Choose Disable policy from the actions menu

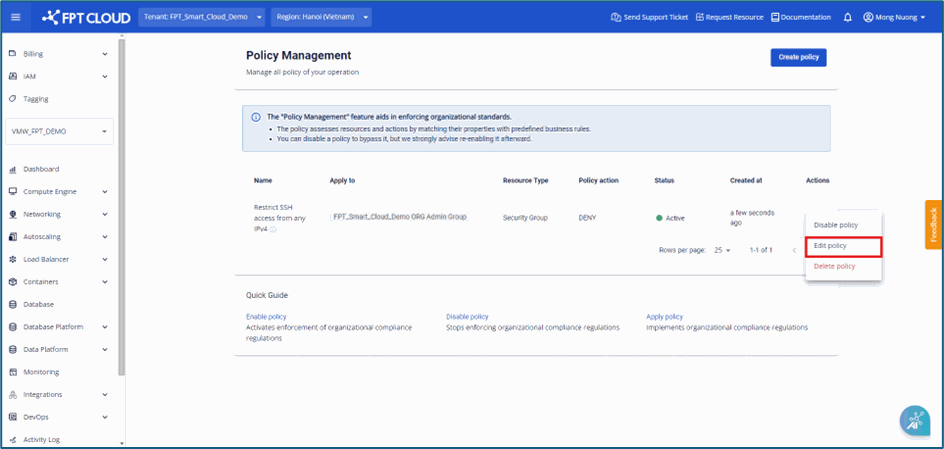pos(843,224)
